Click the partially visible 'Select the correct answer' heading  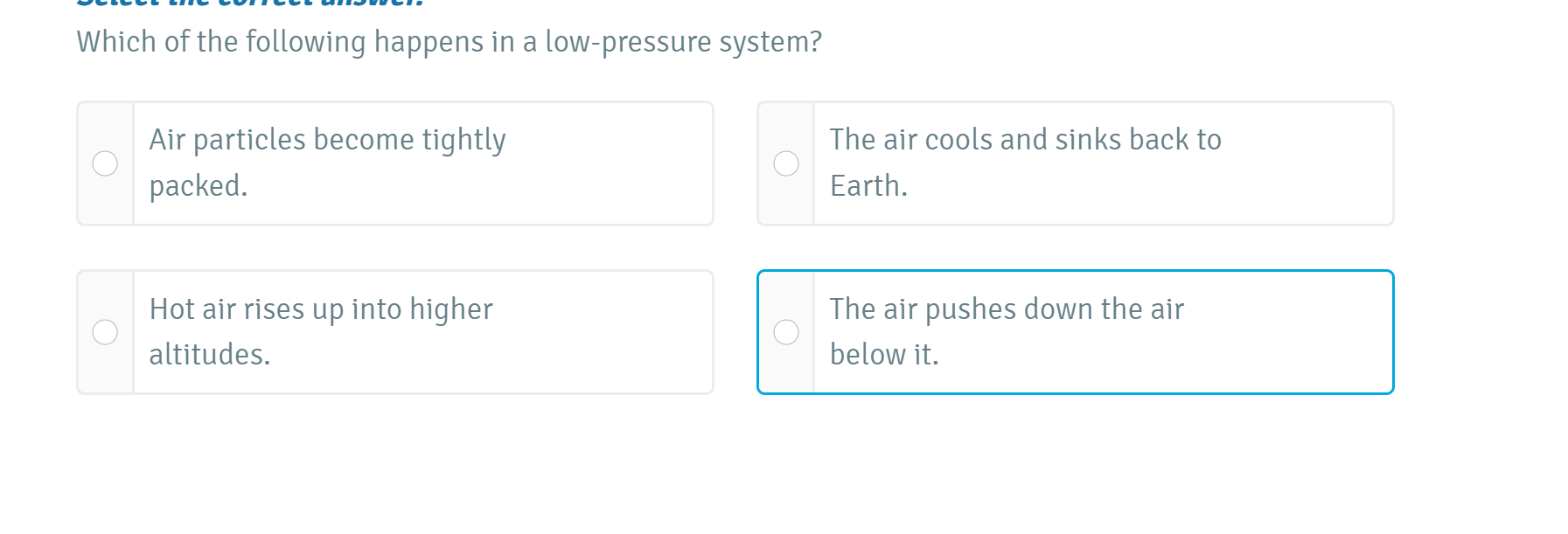(x=250, y=3)
